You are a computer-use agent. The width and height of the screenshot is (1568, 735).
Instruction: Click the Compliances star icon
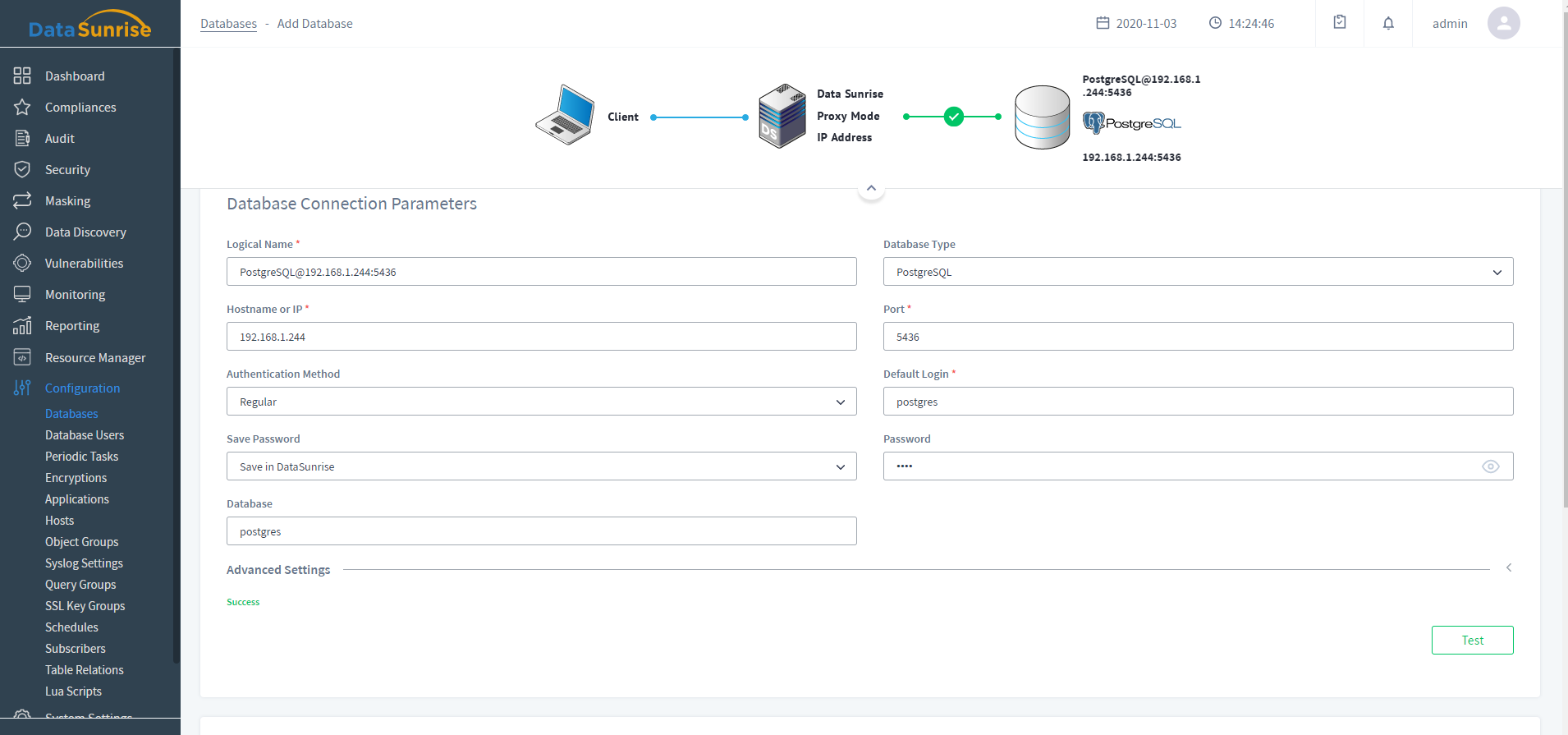(x=22, y=107)
